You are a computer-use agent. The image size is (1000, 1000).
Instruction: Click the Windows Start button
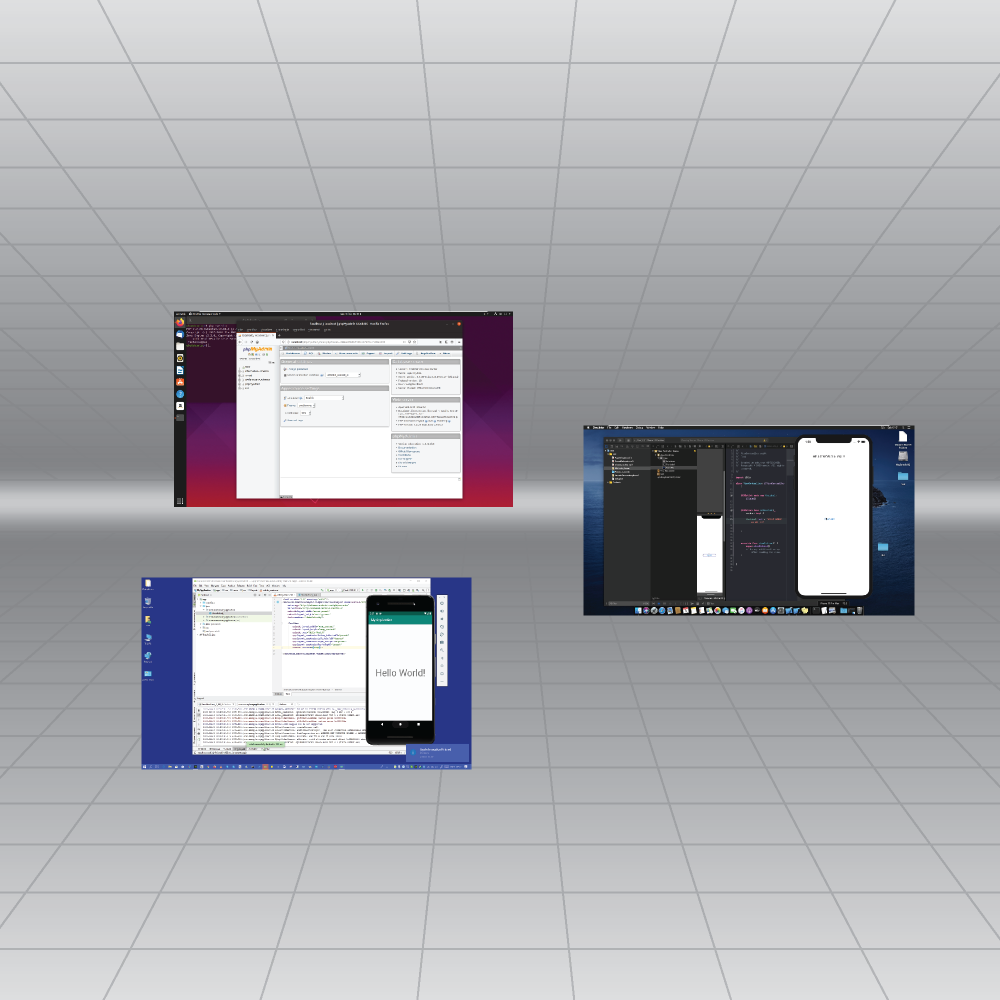pyautogui.click(x=146, y=766)
